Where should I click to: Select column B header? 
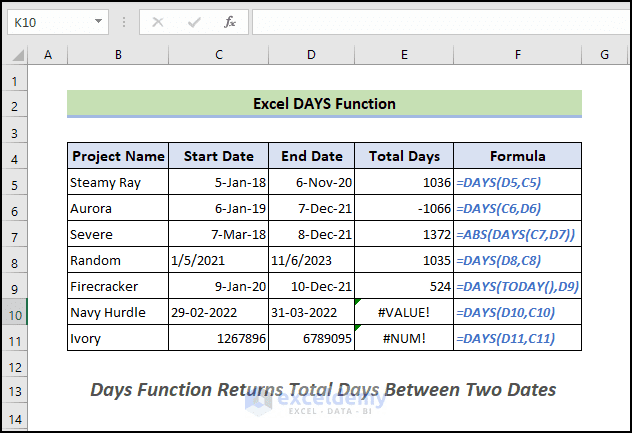118,55
